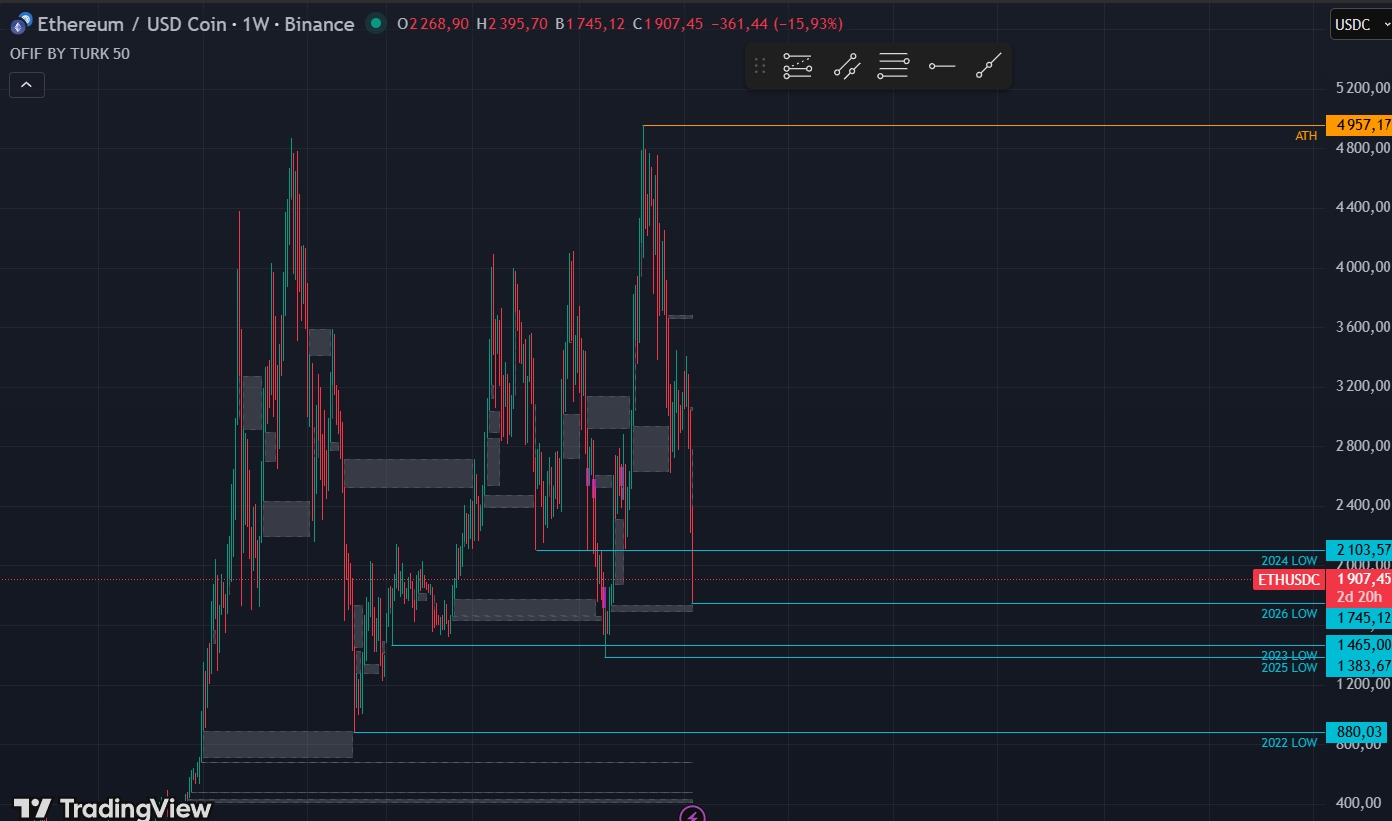The height and width of the screenshot is (821, 1392).
Task: Click the 2026 LOW line label
Action: [1289, 614]
